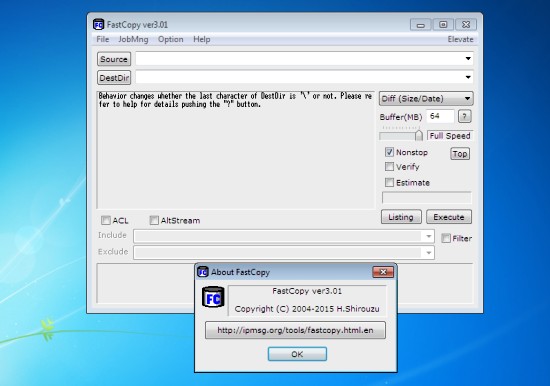Tick the AltStream checkbox
Image resolution: width=550 pixels, height=386 pixels.
(x=154, y=220)
